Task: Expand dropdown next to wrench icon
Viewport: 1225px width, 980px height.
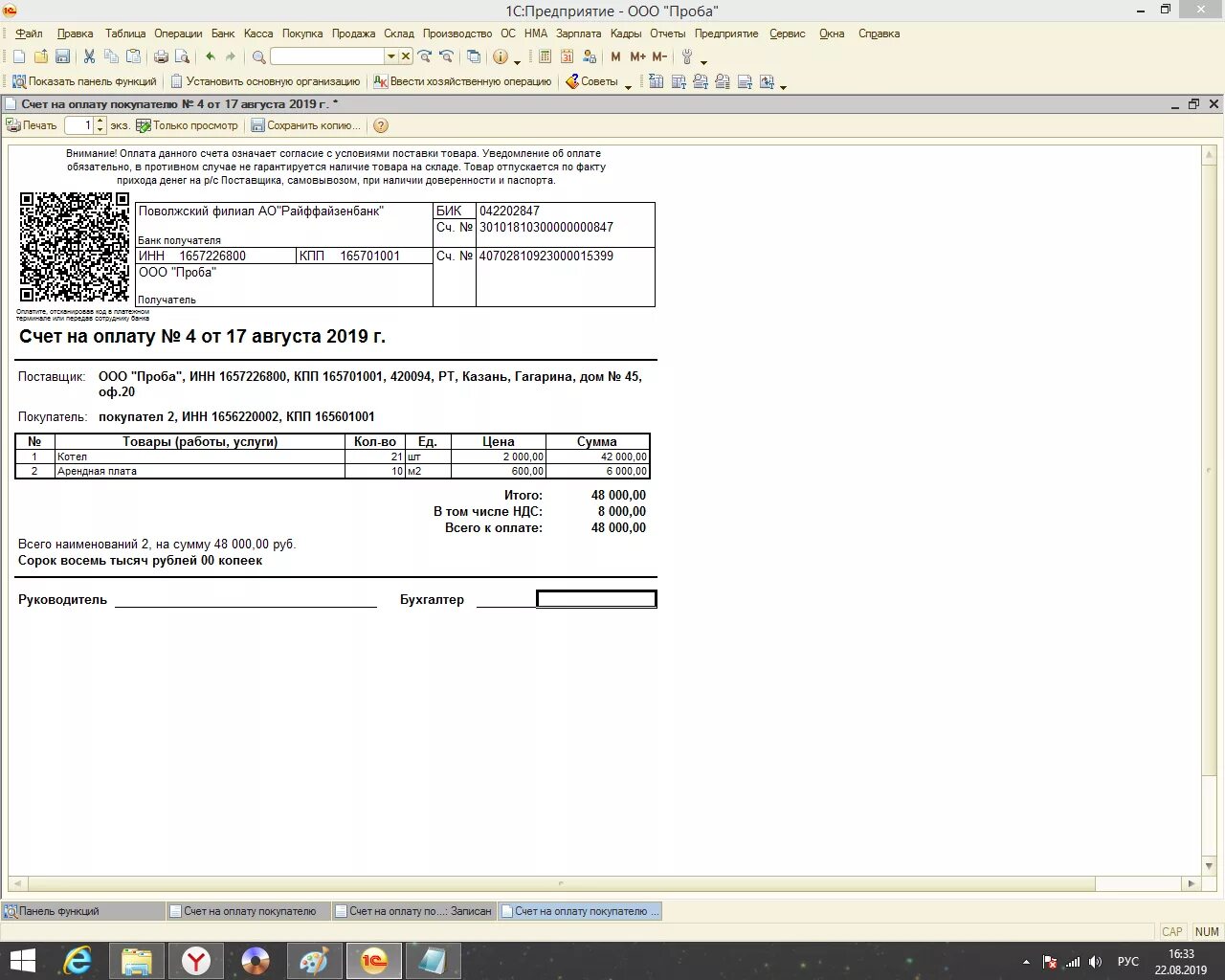Action: (703, 61)
